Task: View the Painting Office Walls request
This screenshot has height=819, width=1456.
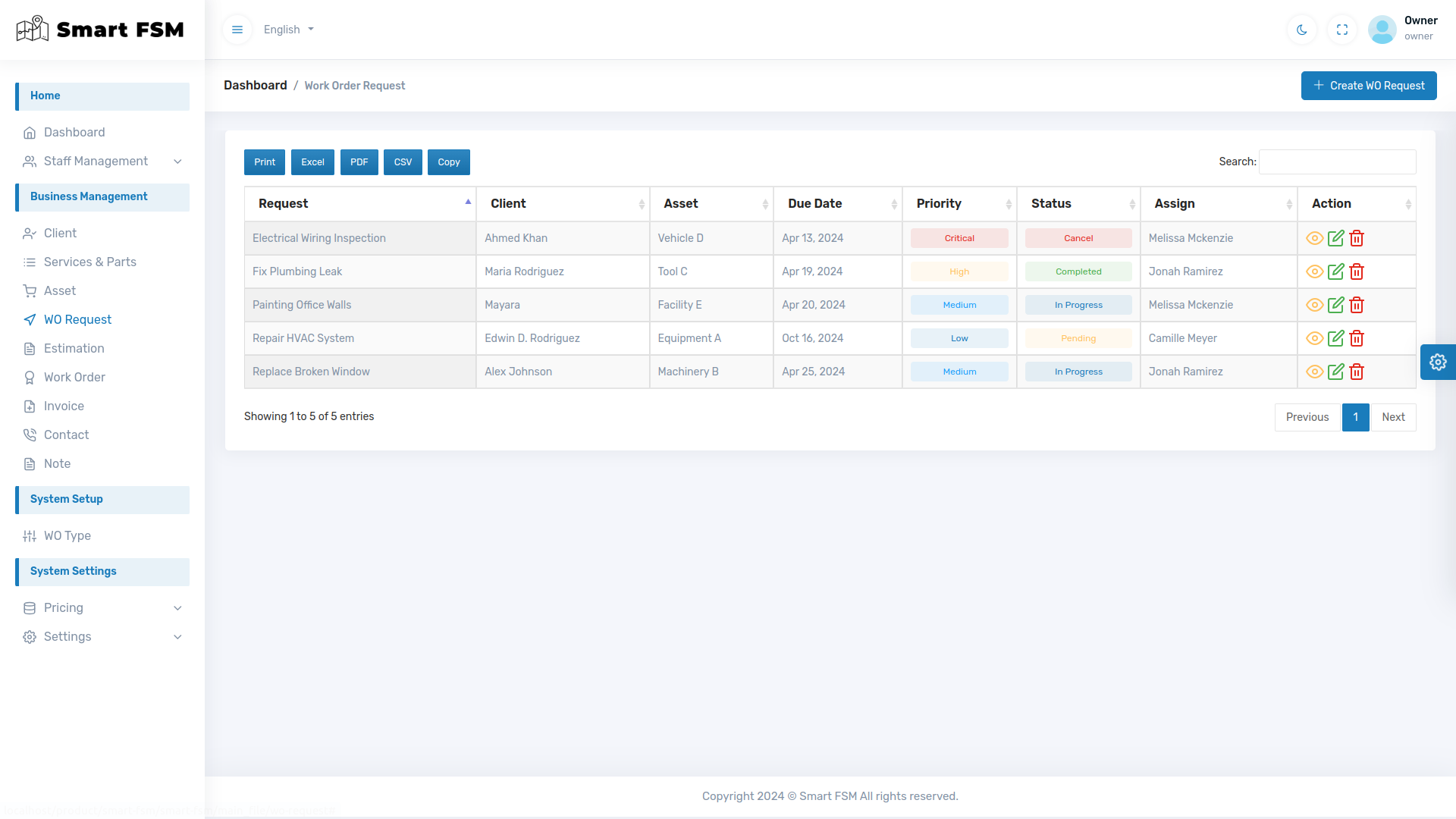Action: [1314, 305]
